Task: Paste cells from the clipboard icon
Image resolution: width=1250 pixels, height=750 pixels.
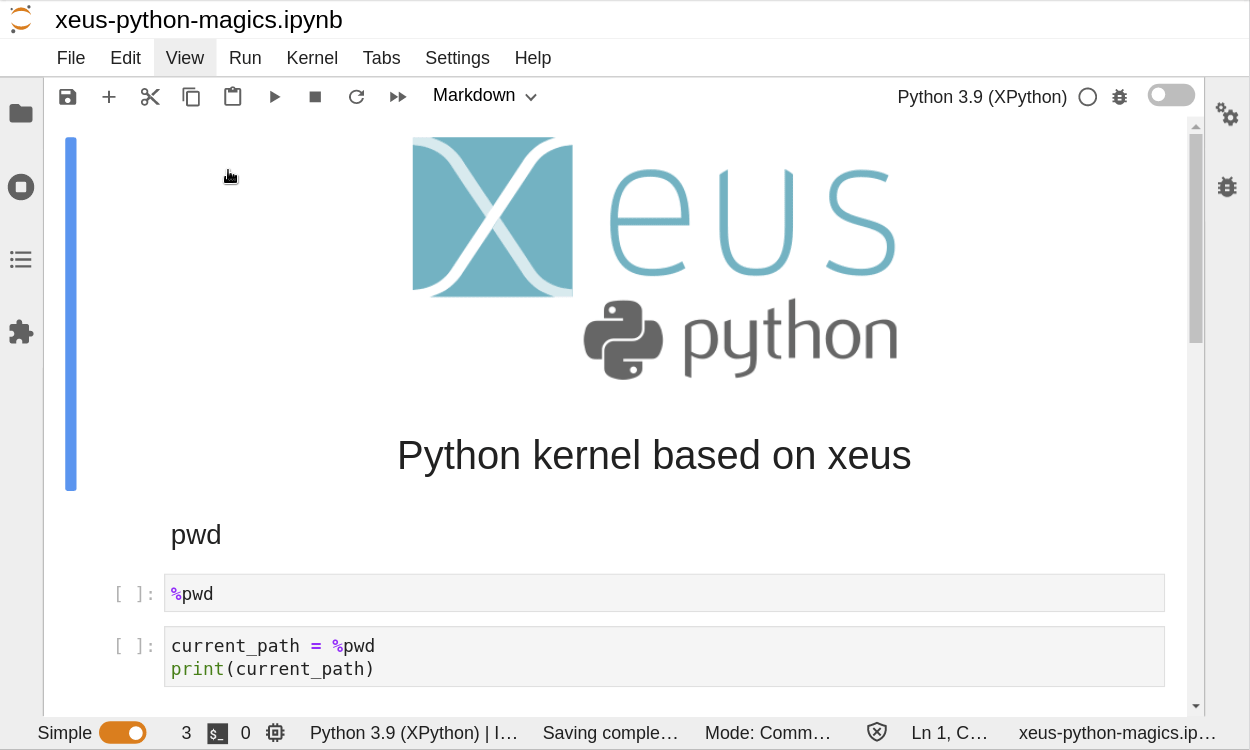Action: tap(232, 97)
